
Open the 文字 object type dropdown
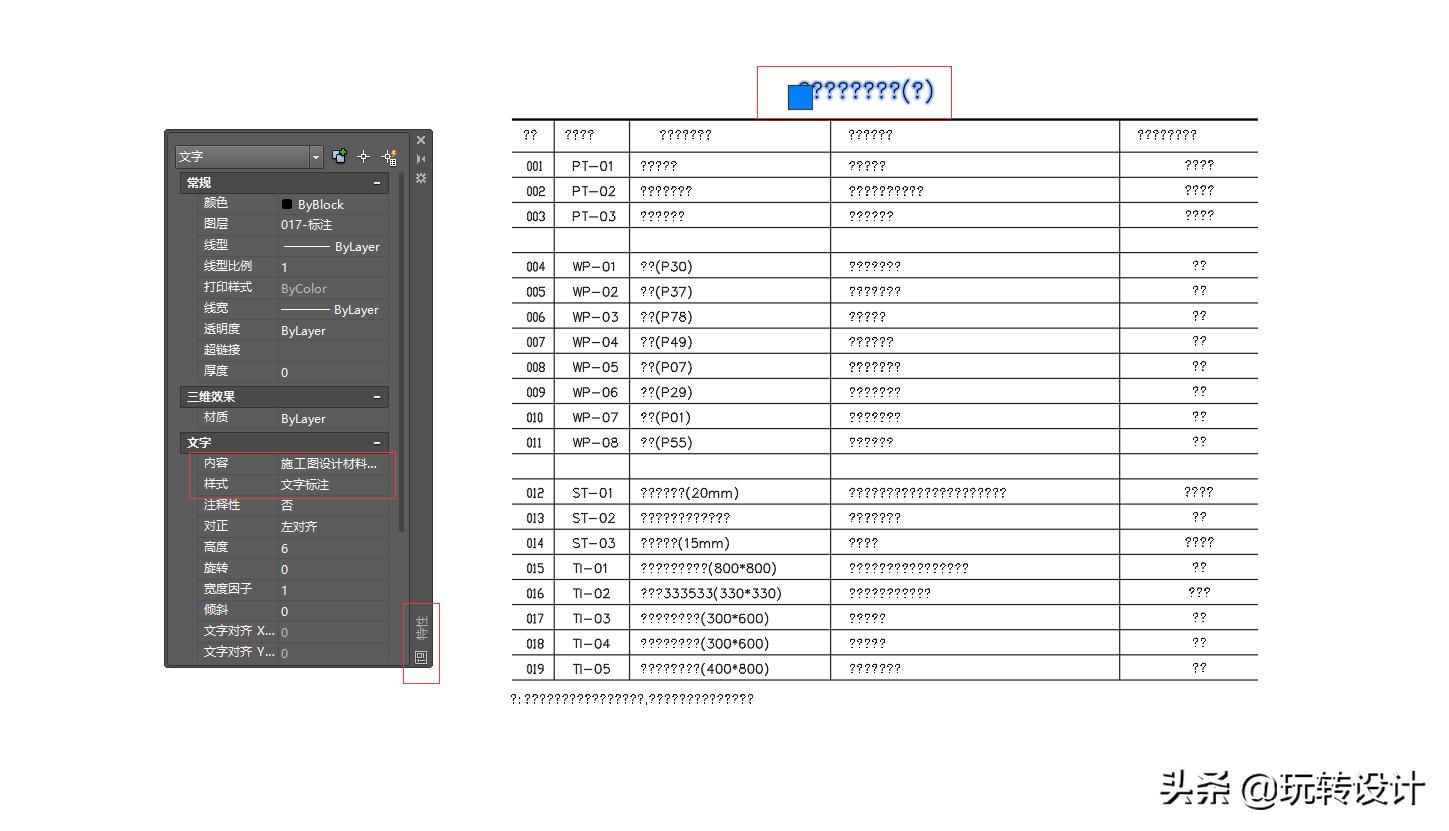(x=316, y=156)
